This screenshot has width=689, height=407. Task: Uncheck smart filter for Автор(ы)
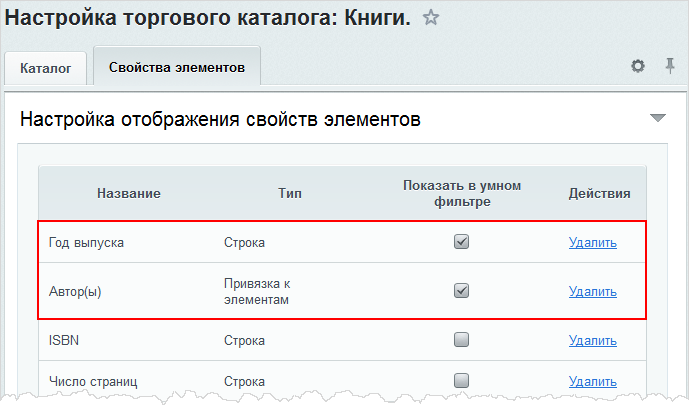click(461, 291)
